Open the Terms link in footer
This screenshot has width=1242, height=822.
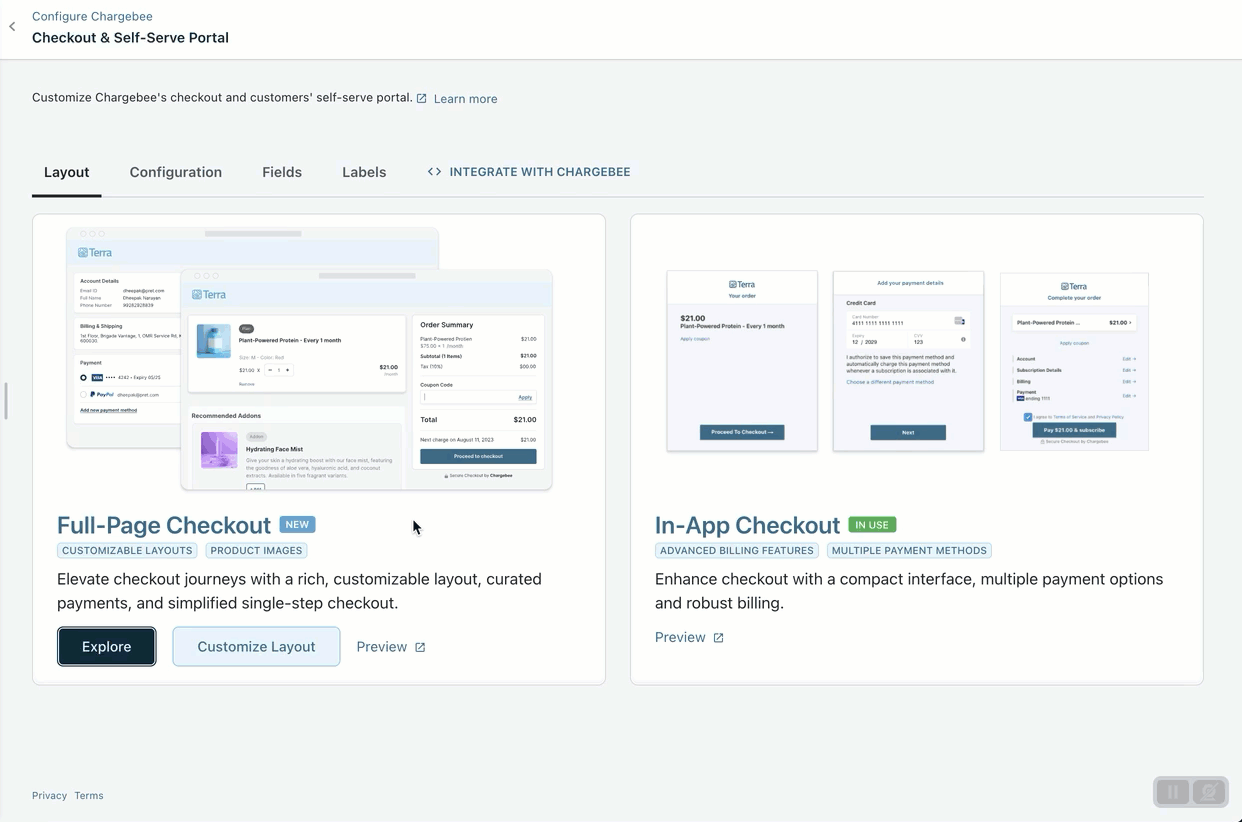click(89, 796)
